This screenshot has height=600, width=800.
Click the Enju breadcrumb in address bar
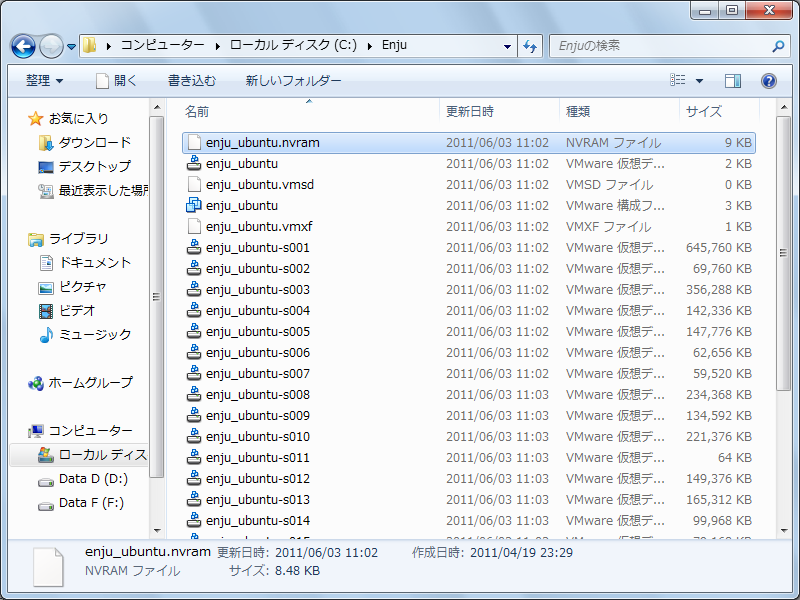click(394, 45)
